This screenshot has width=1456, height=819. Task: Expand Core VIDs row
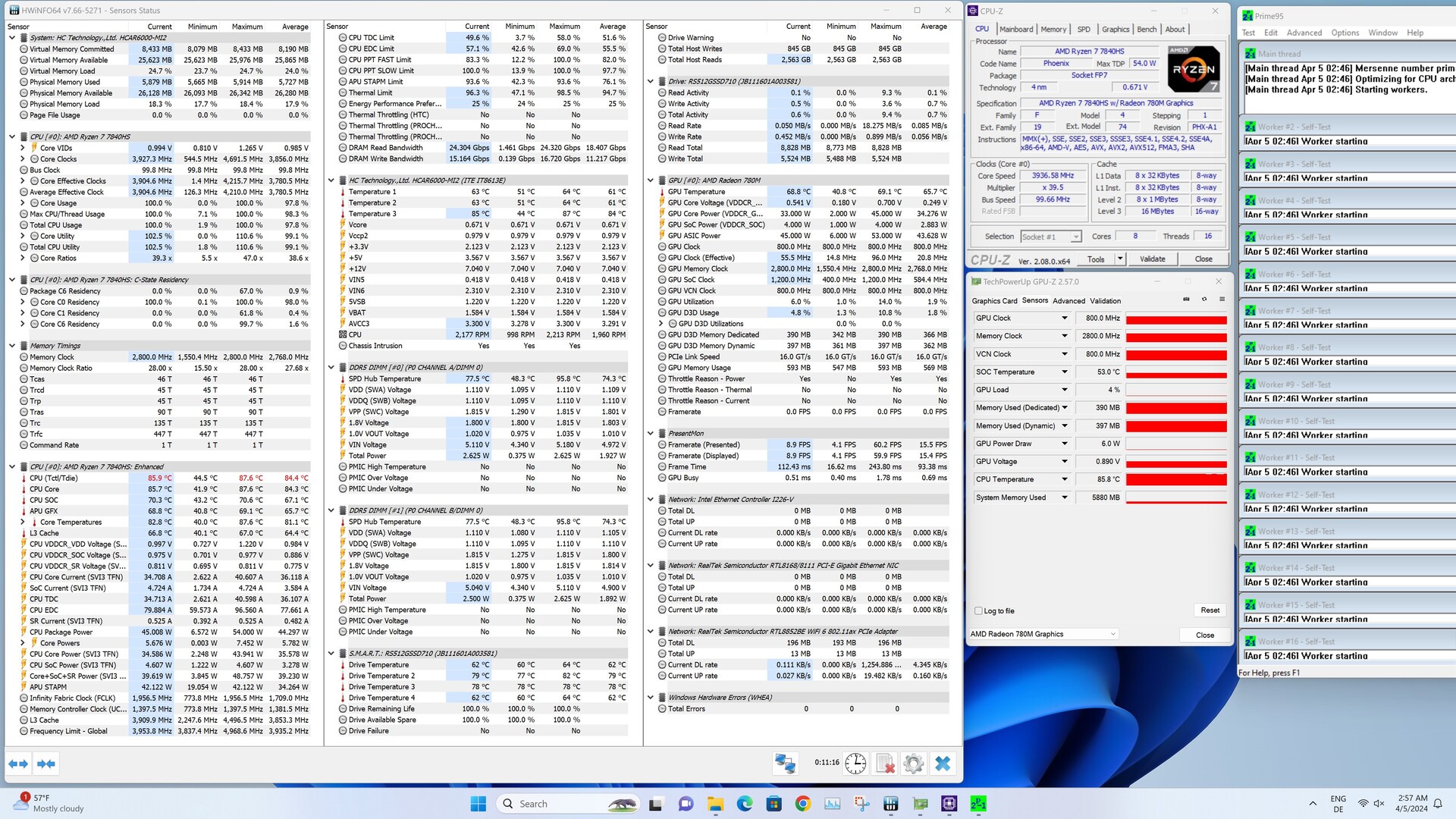(23, 148)
